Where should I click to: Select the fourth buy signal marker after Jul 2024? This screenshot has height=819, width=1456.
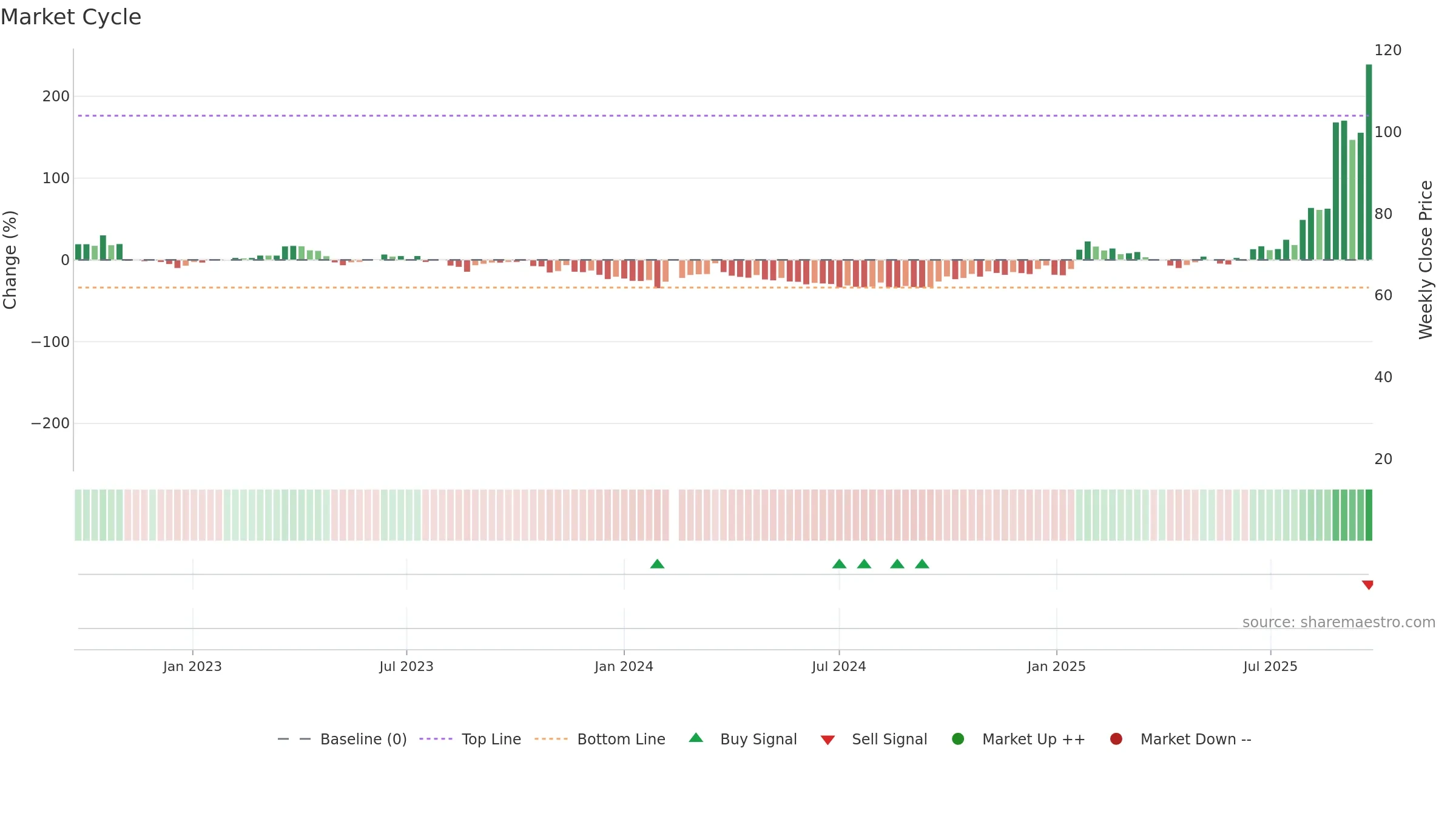coord(922,564)
